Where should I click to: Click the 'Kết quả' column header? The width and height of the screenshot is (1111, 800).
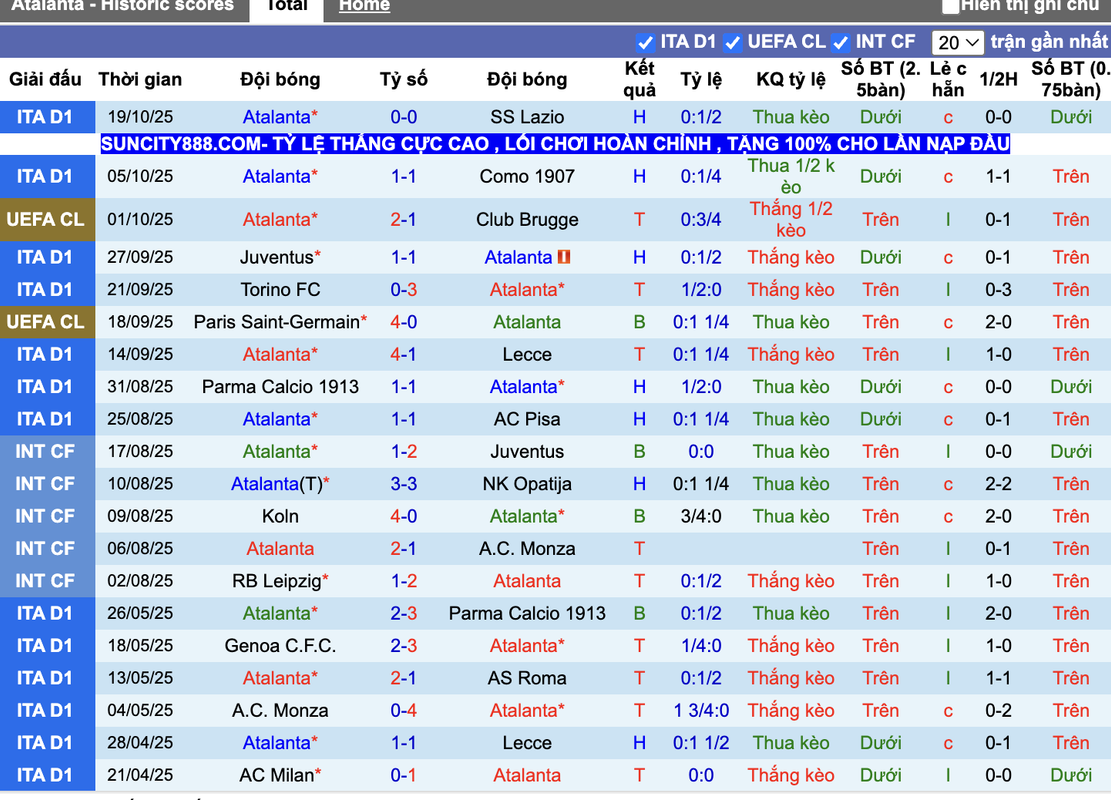(639, 79)
